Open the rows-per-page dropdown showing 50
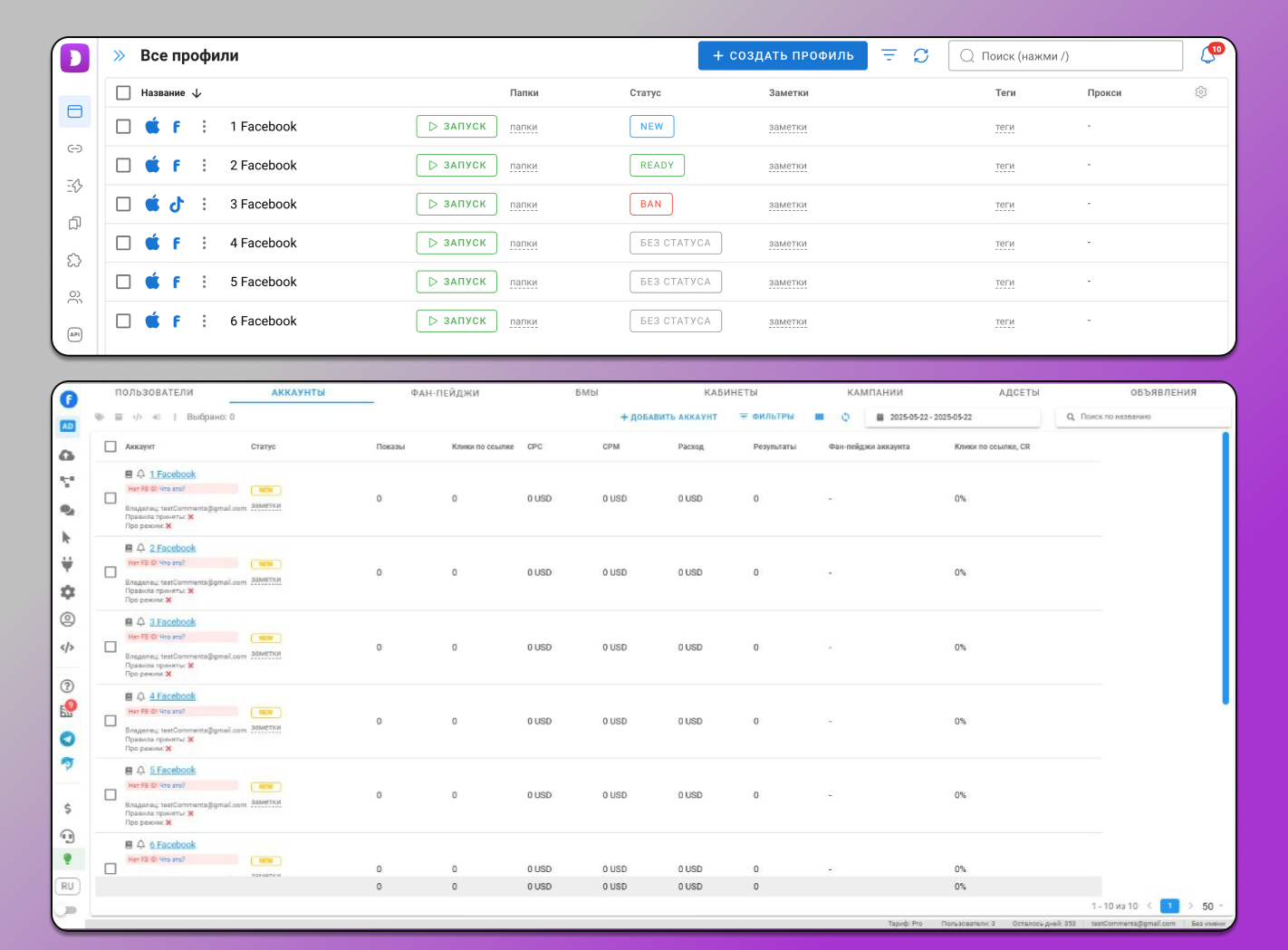This screenshot has width=1288, height=950. [1212, 906]
